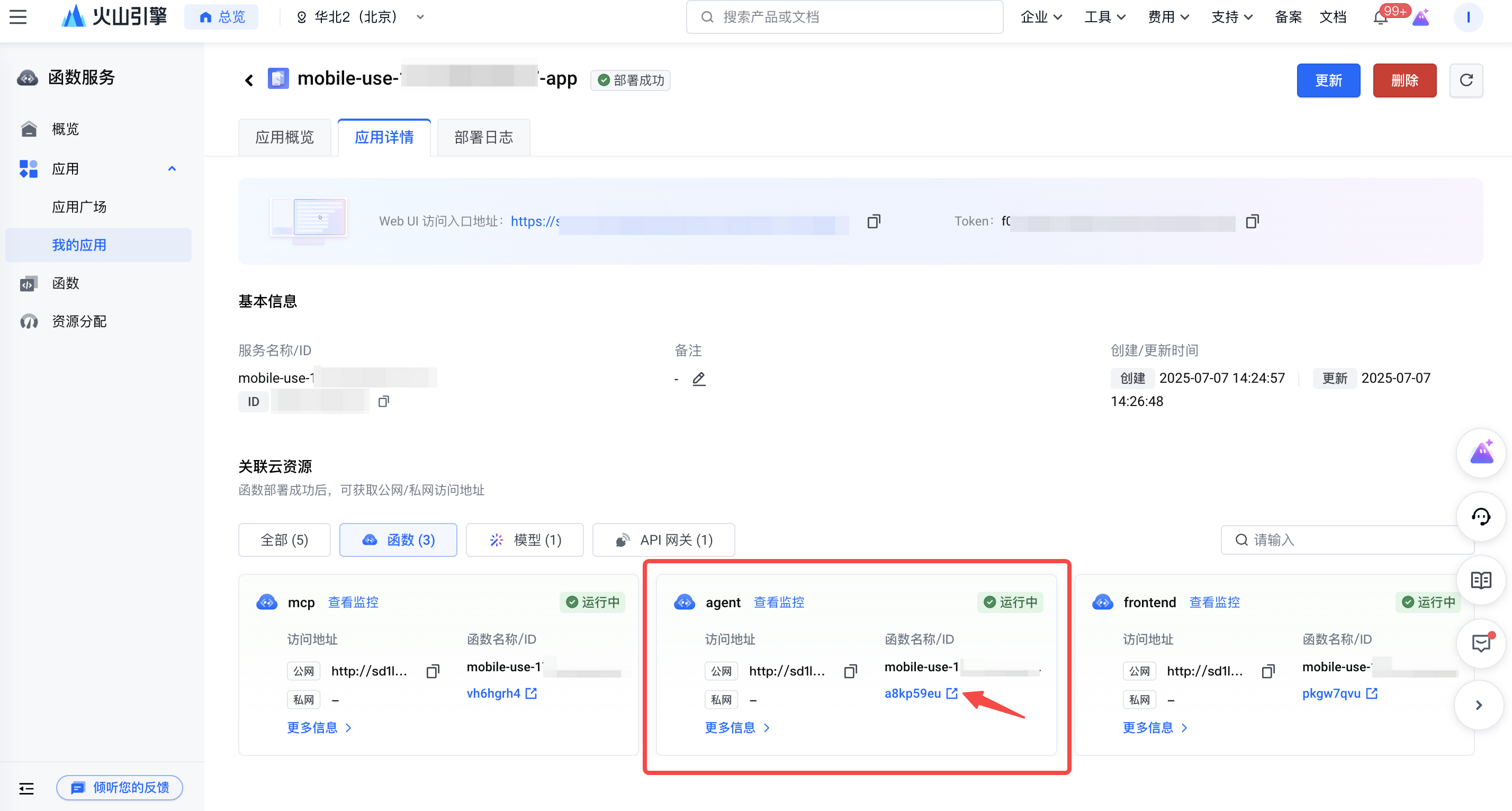Edit the remarks with pencil icon
This screenshot has height=811, width=1512.
pyautogui.click(x=698, y=379)
